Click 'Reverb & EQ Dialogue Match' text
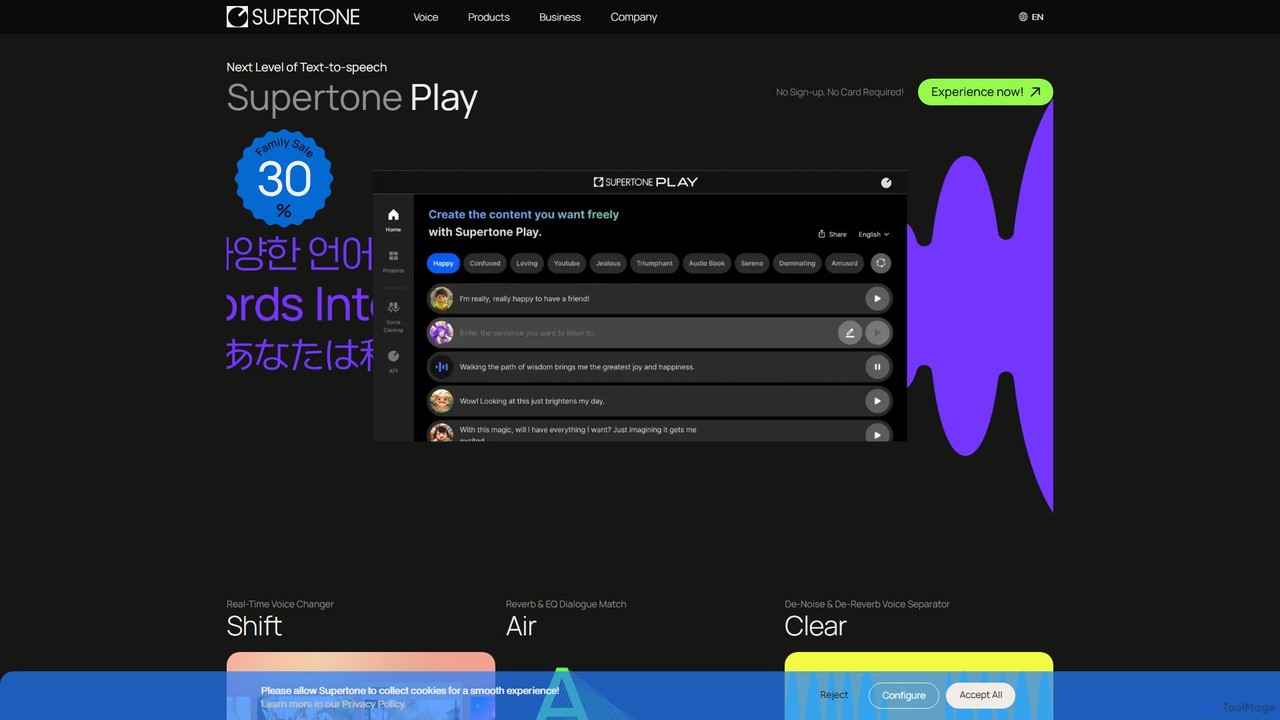This screenshot has width=1280, height=720. click(566, 604)
